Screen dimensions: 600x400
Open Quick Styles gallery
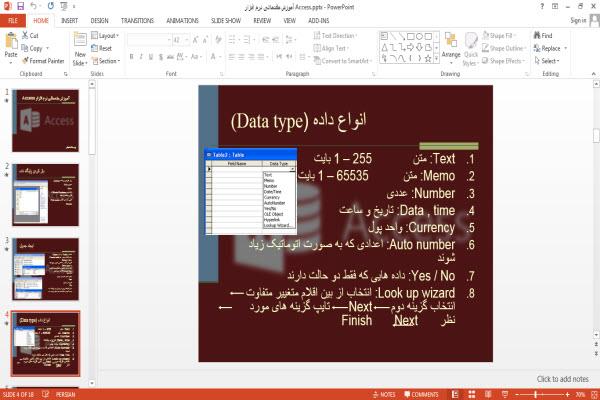[470, 49]
